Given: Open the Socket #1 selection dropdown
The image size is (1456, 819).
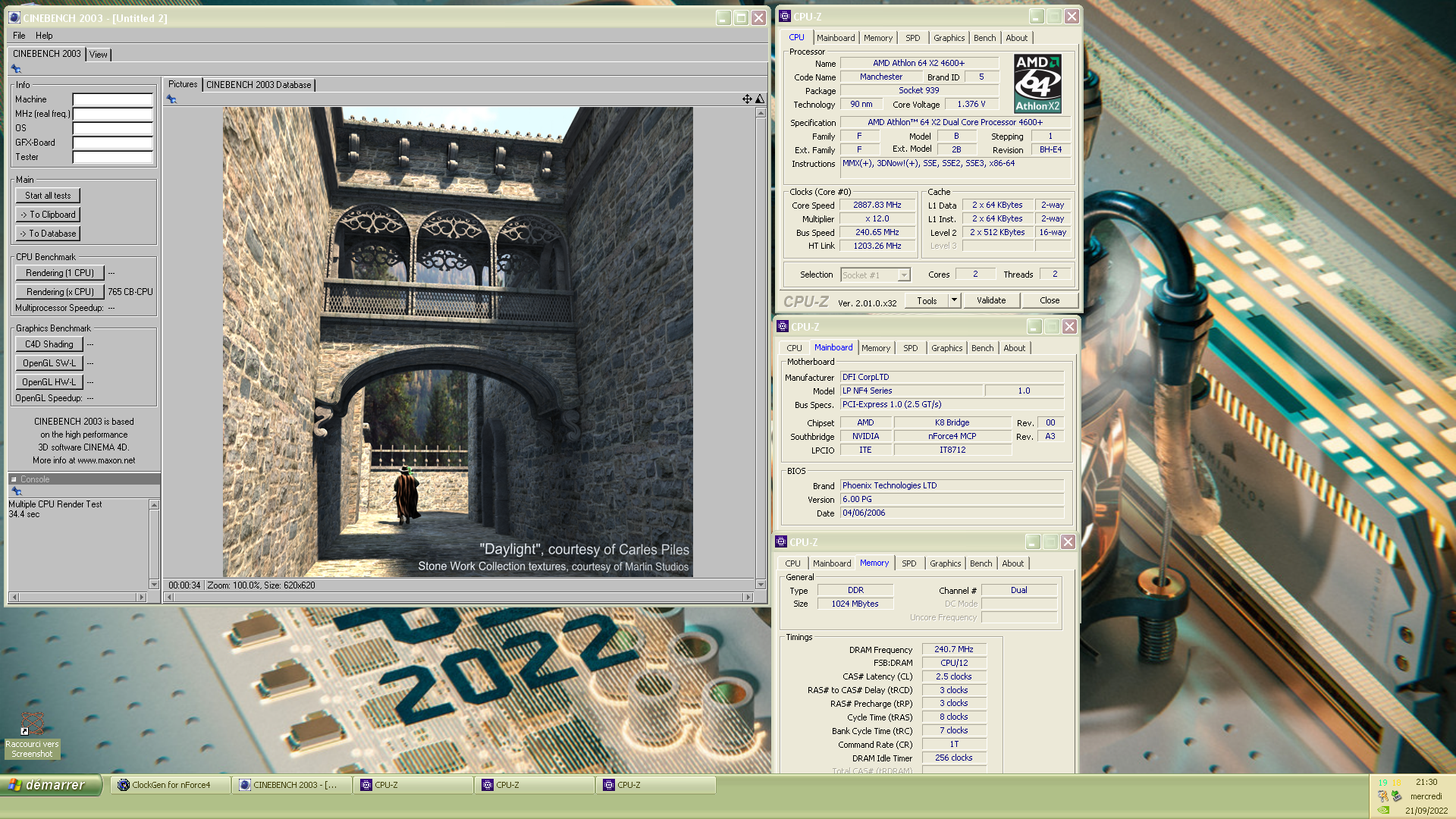Looking at the screenshot, I should pos(903,275).
